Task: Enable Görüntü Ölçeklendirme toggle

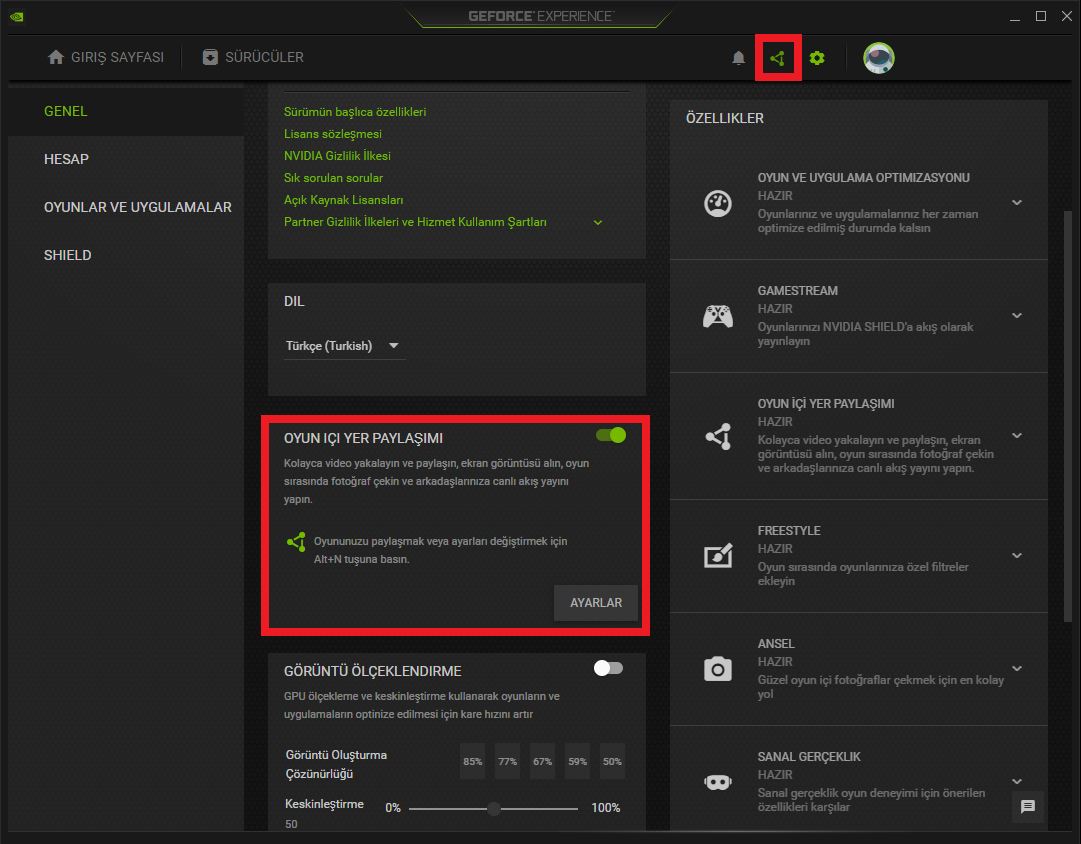Action: 608,668
